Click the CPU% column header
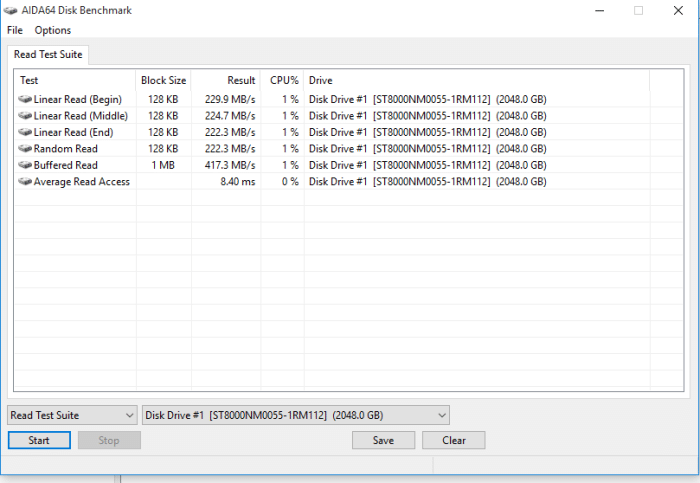This screenshot has width=700, height=483. (282, 80)
